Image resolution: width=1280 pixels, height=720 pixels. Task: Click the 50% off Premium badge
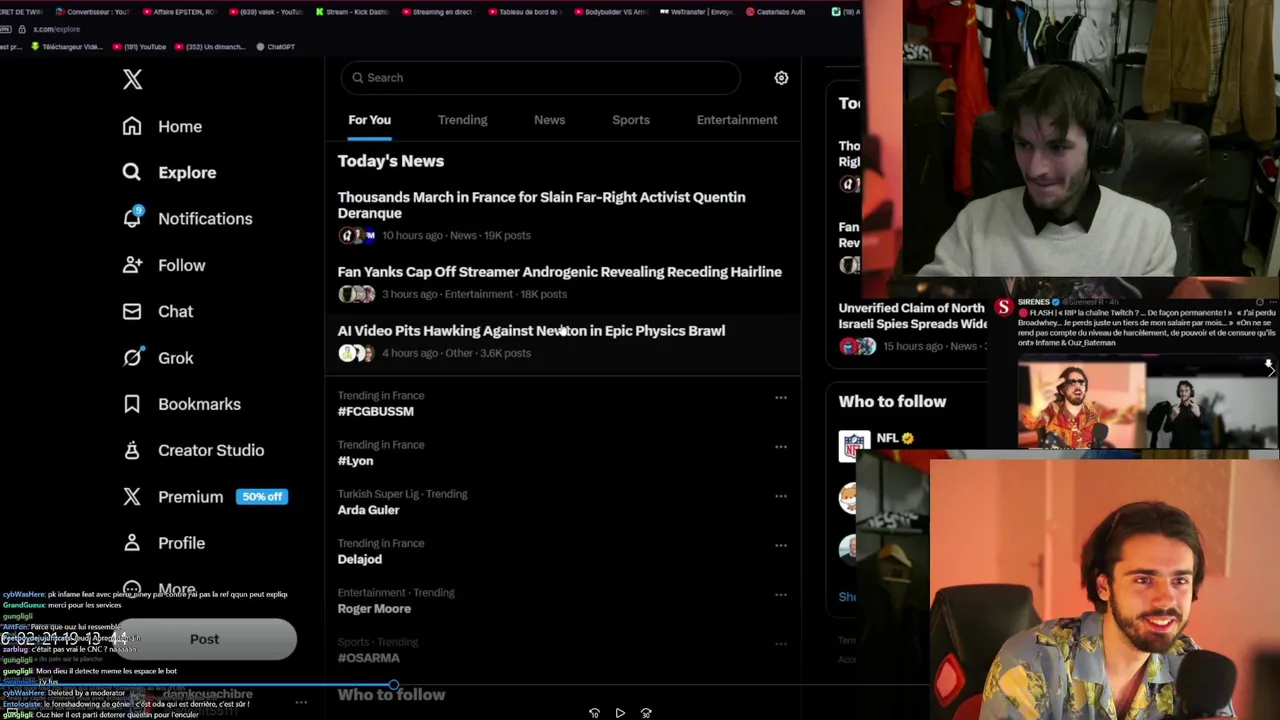262,497
